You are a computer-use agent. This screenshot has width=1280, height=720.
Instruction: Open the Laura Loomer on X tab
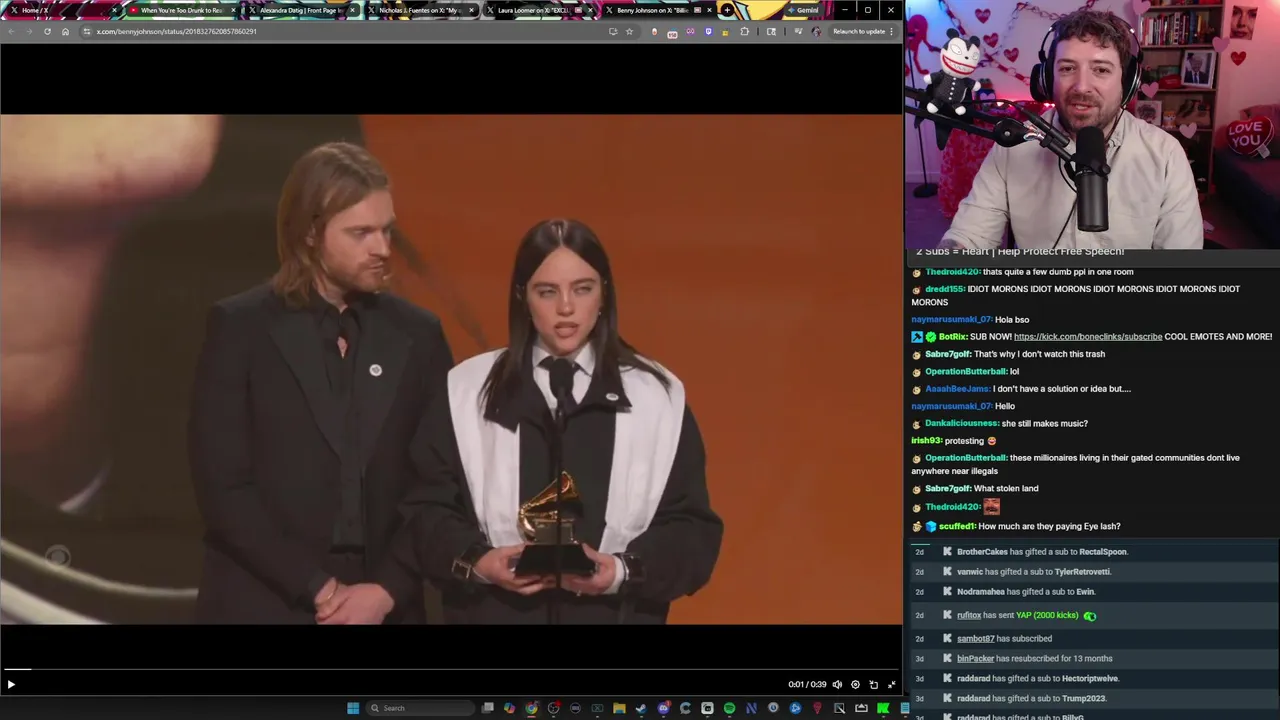click(x=539, y=10)
